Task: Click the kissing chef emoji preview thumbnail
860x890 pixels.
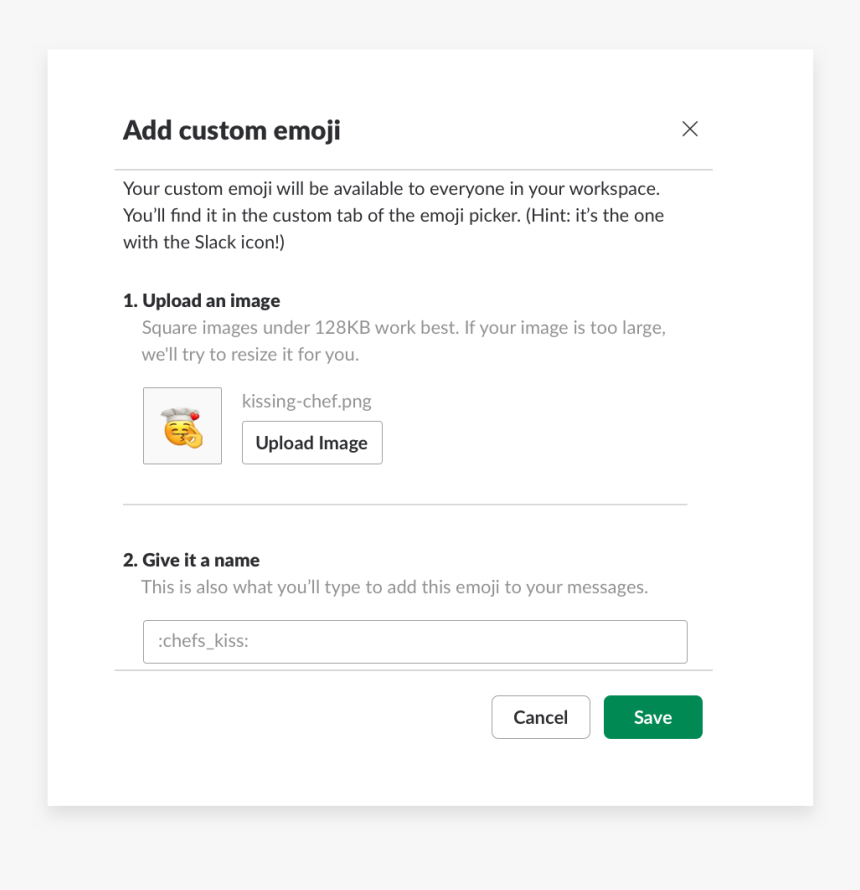Action: [x=182, y=426]
